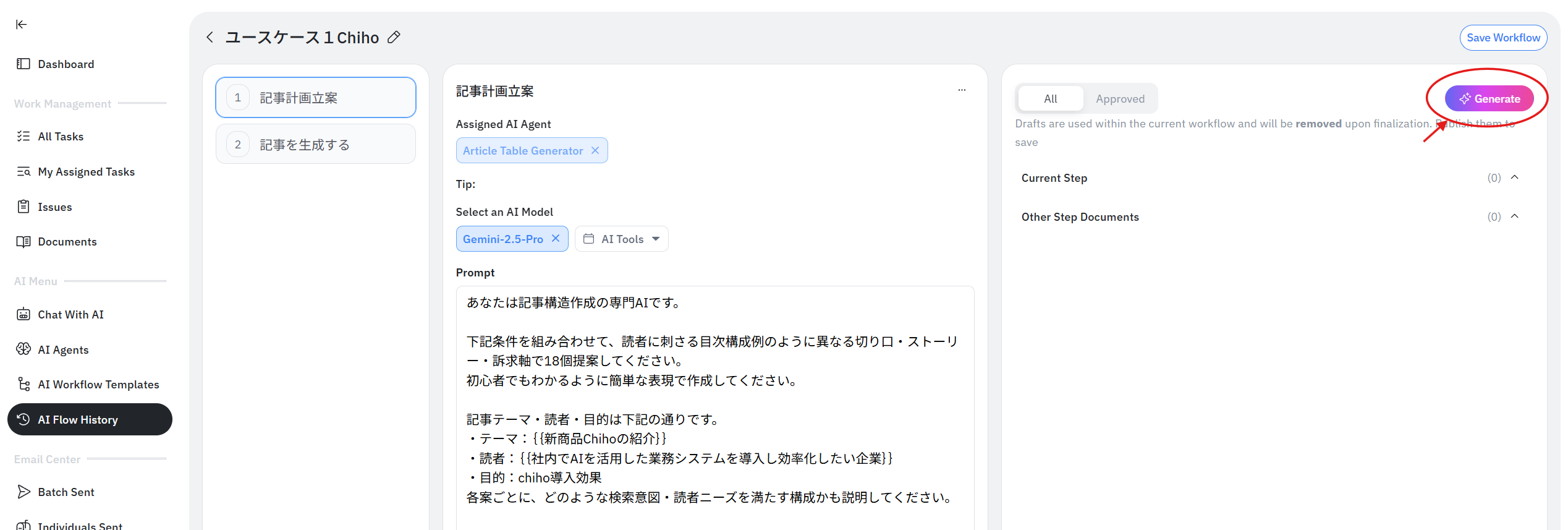Select the All drafts tab
The height and width of the screenshot is (530, 1568).
coord(1050,99)
